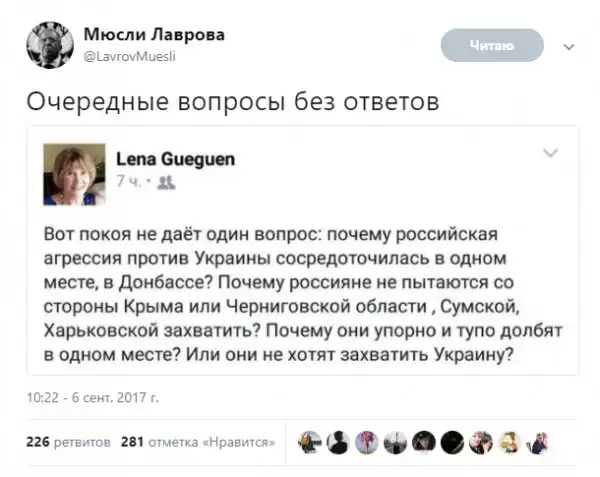Toggle the Читаю following button

click(492, 45)
